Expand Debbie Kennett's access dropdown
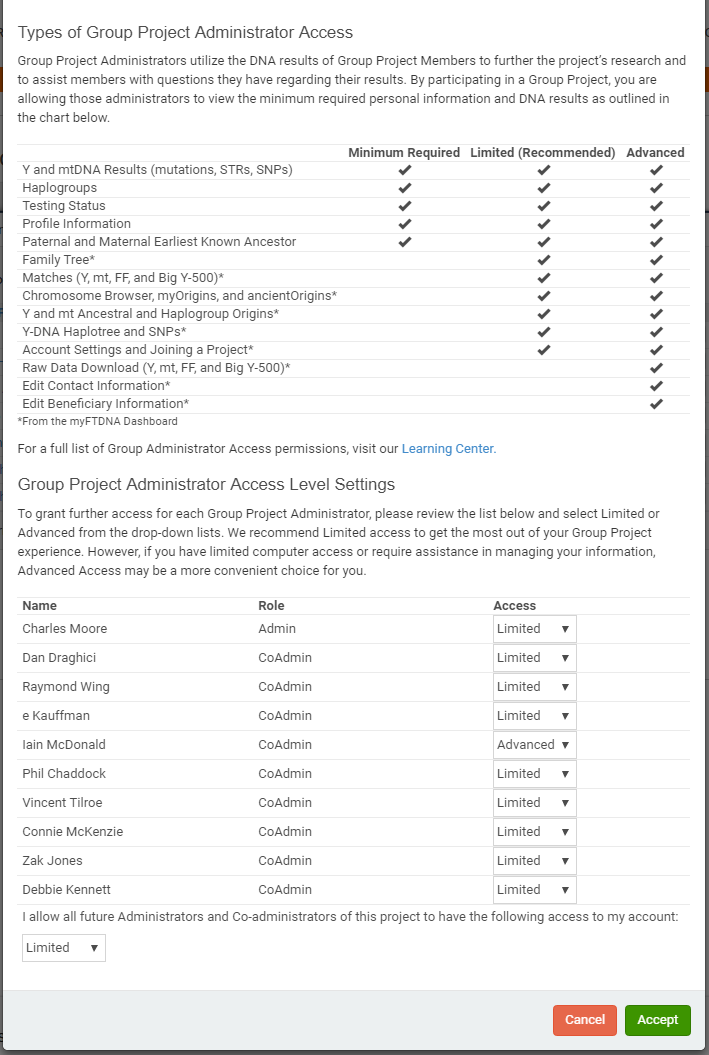Screen dimensions: 709x1055 pyautogui.click(x=534, y=890)
